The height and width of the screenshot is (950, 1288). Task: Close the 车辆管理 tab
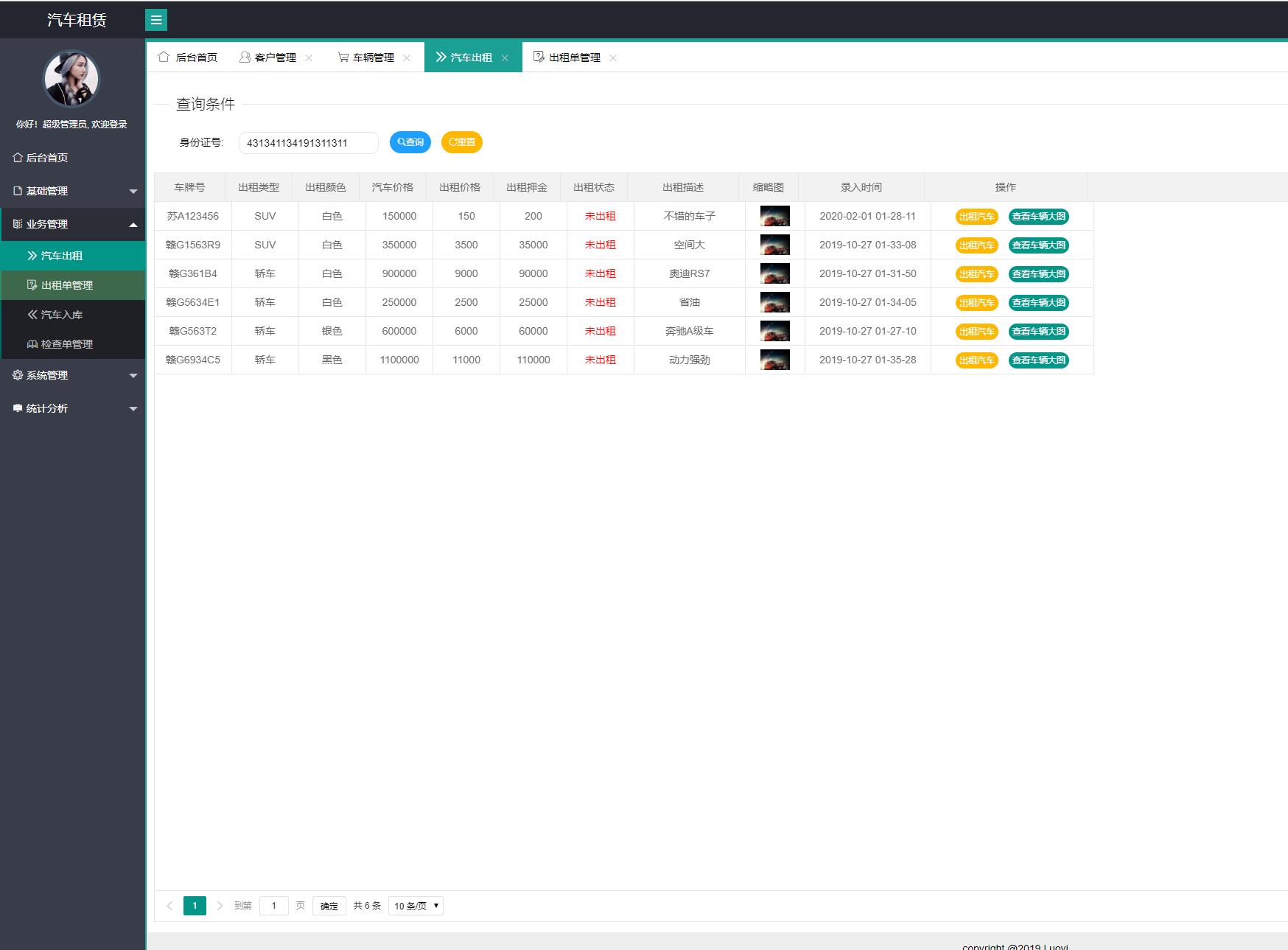(x=407, y=58)
